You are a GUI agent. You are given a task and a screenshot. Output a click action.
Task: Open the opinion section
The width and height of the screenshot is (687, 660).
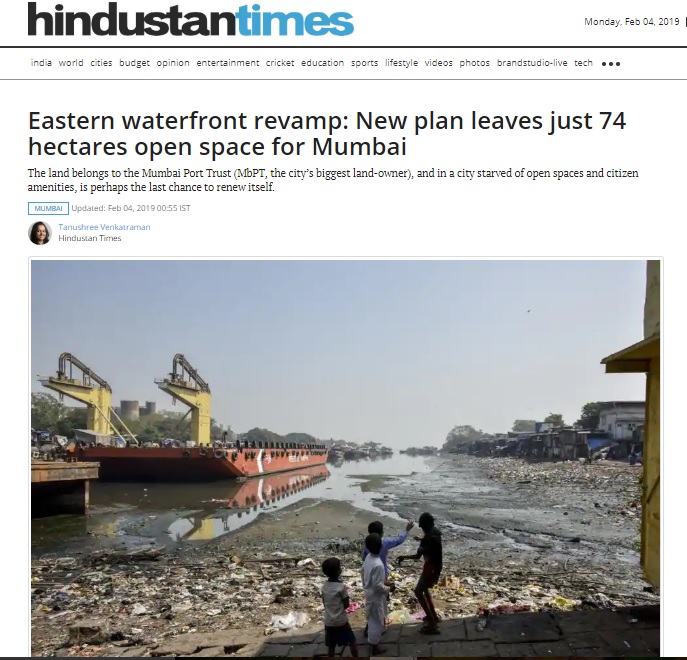(x=173, y=63)
